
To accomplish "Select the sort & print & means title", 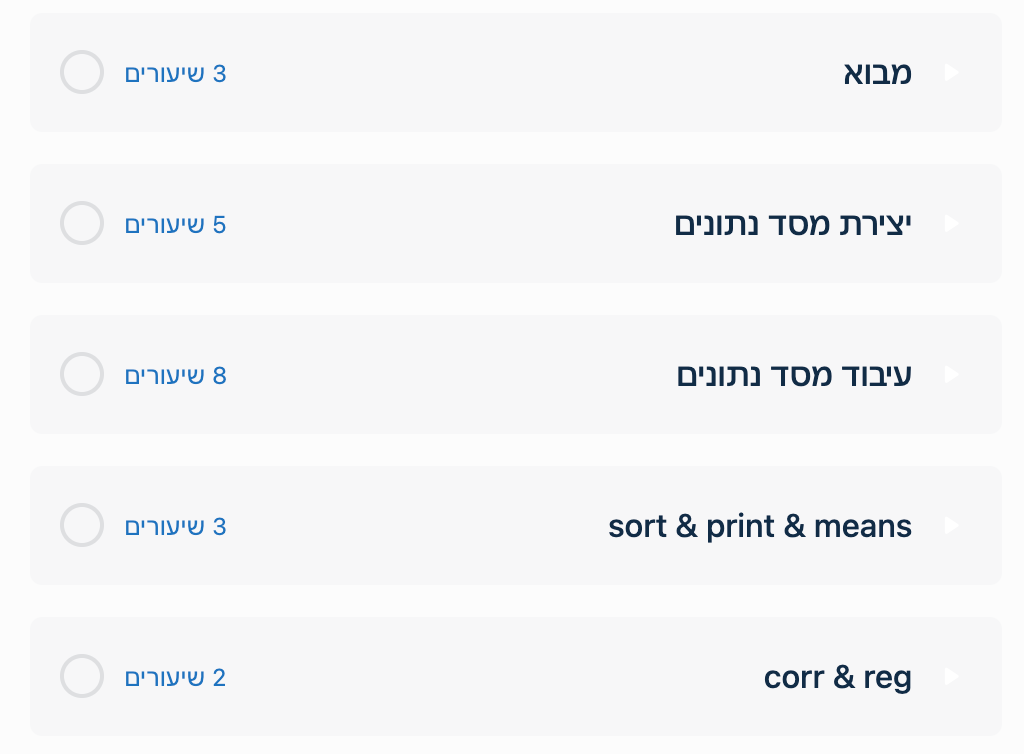I will coord(760,526).
